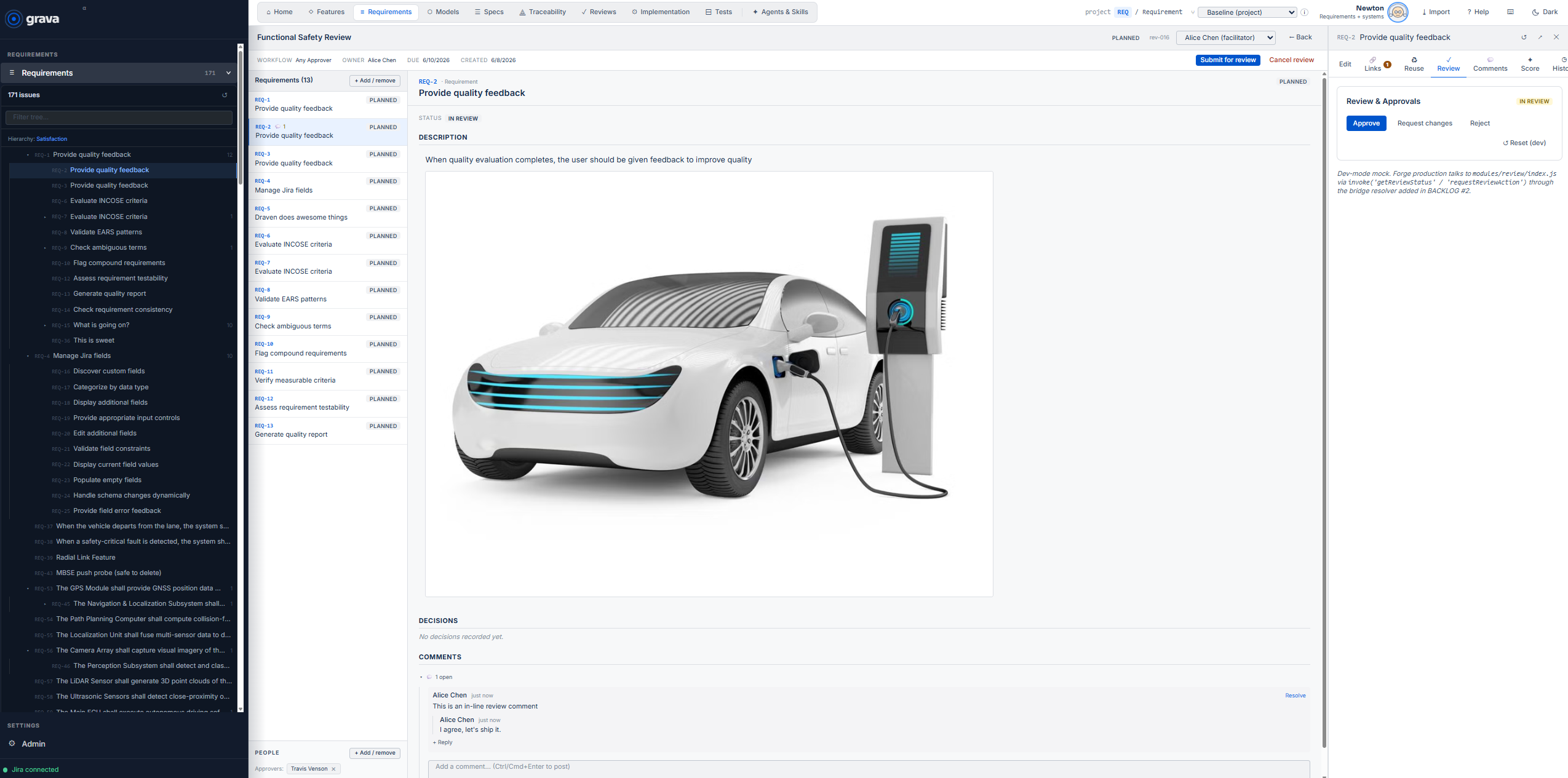Screen dimensions: 1568x778
Task: Collapse the 1 open comments thread
Action: (421, 677)
